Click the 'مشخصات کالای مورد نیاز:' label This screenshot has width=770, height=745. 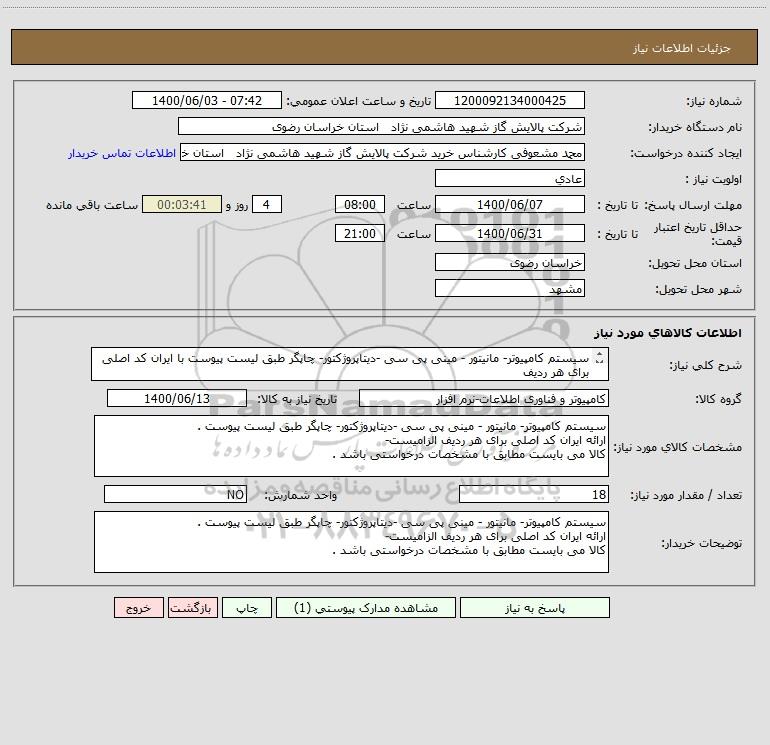click(678, 447)
